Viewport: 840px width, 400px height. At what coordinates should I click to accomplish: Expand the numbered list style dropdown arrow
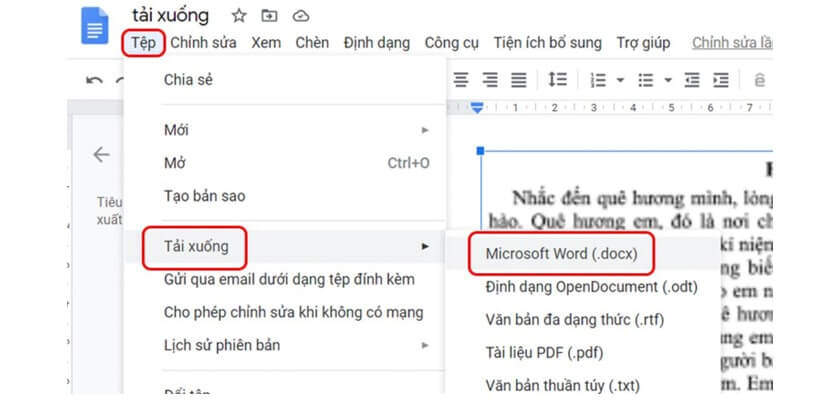coord(620,80)
